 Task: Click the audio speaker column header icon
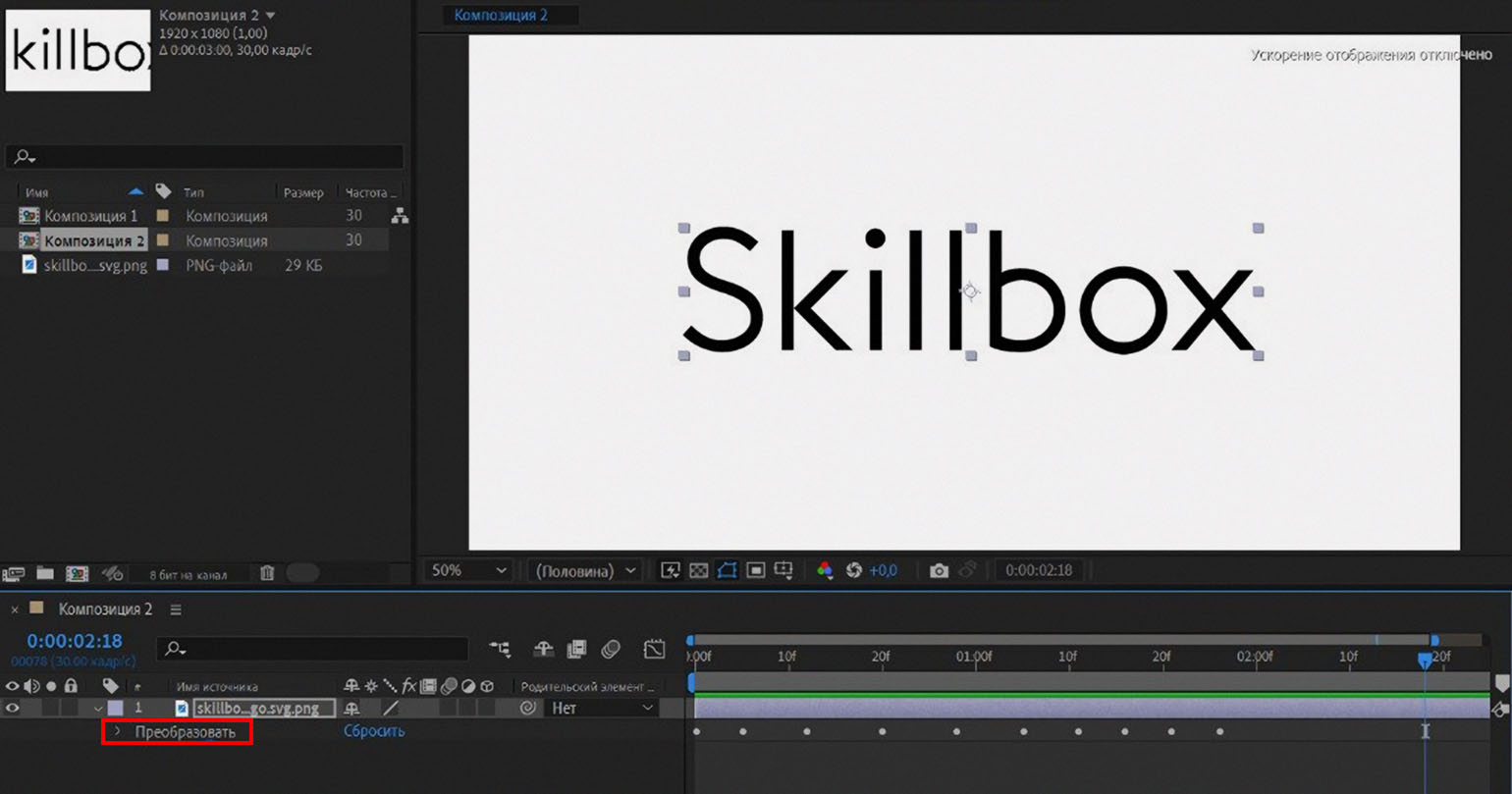point(31,686)
